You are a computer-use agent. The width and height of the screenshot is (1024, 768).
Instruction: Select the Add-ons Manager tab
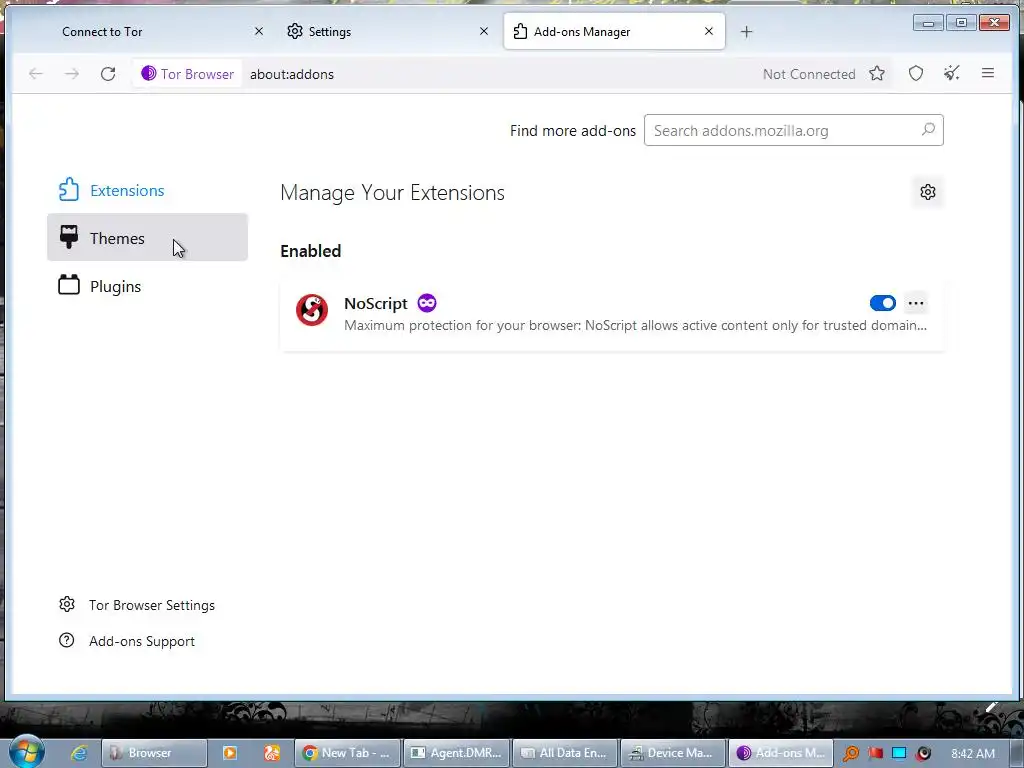click(614, 31)
